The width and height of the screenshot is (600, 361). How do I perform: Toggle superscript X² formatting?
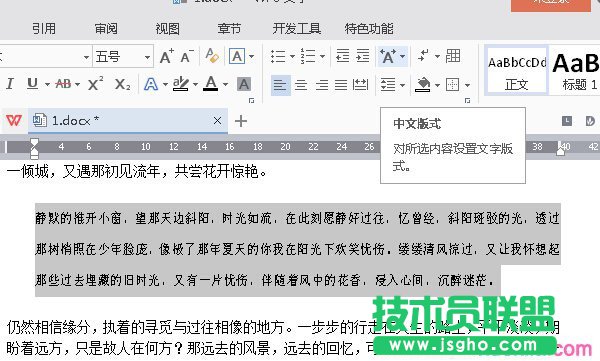pyautogui.click(x=95, y=83)
